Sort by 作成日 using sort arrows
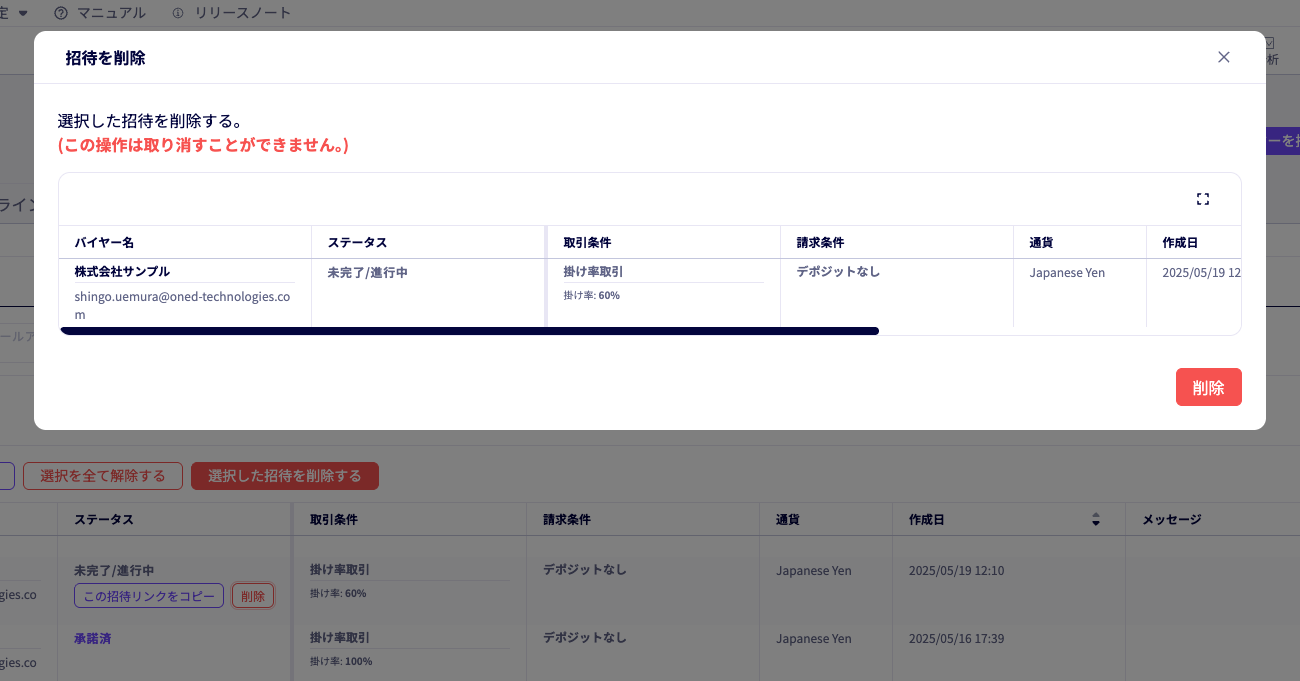Viewport: 1300px width, 681px height. coord(1096,519)
